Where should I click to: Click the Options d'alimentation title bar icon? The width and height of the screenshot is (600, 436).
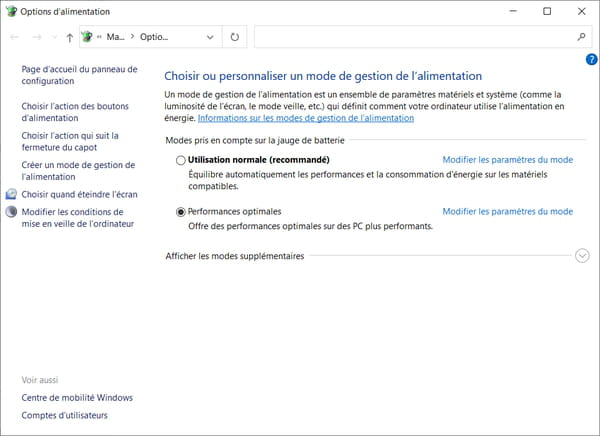(x=11, y=11)
